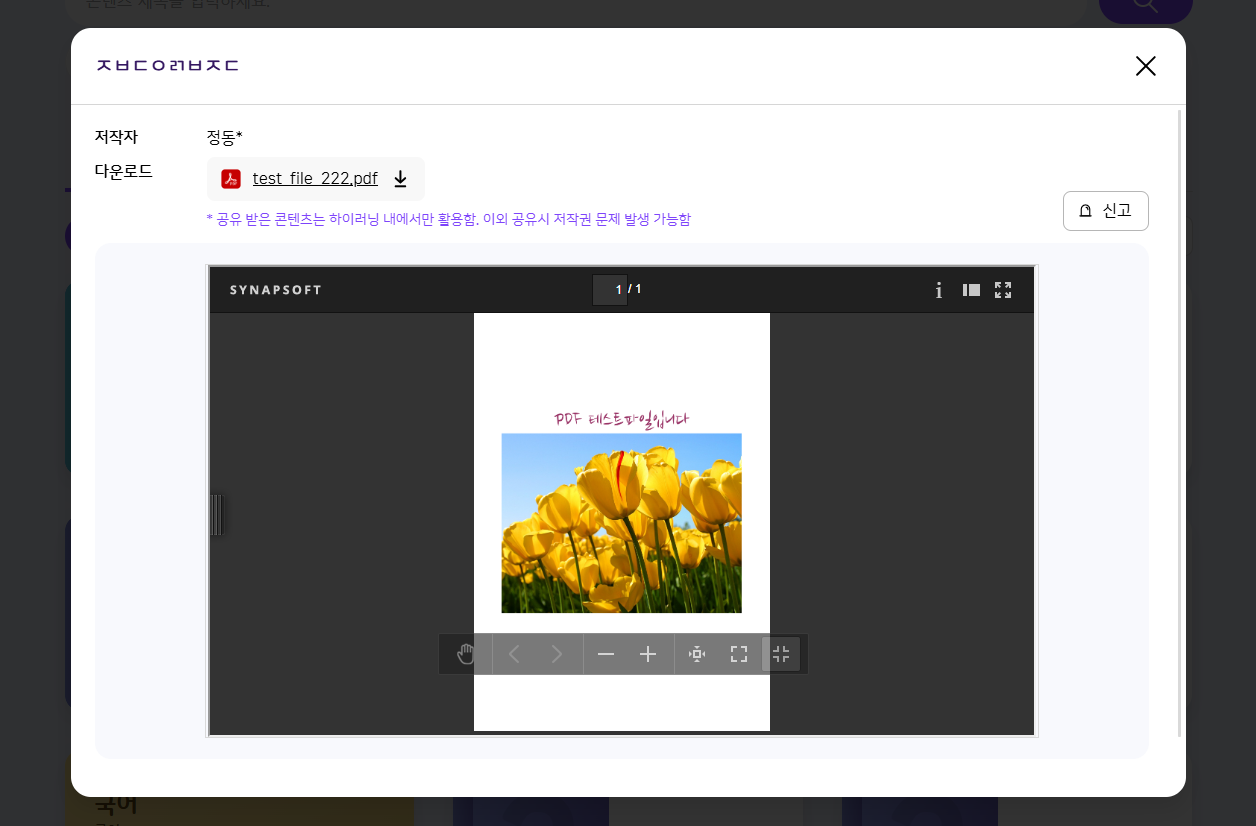
Task: Zoom in with the plus button
Action: coord(648,654)
